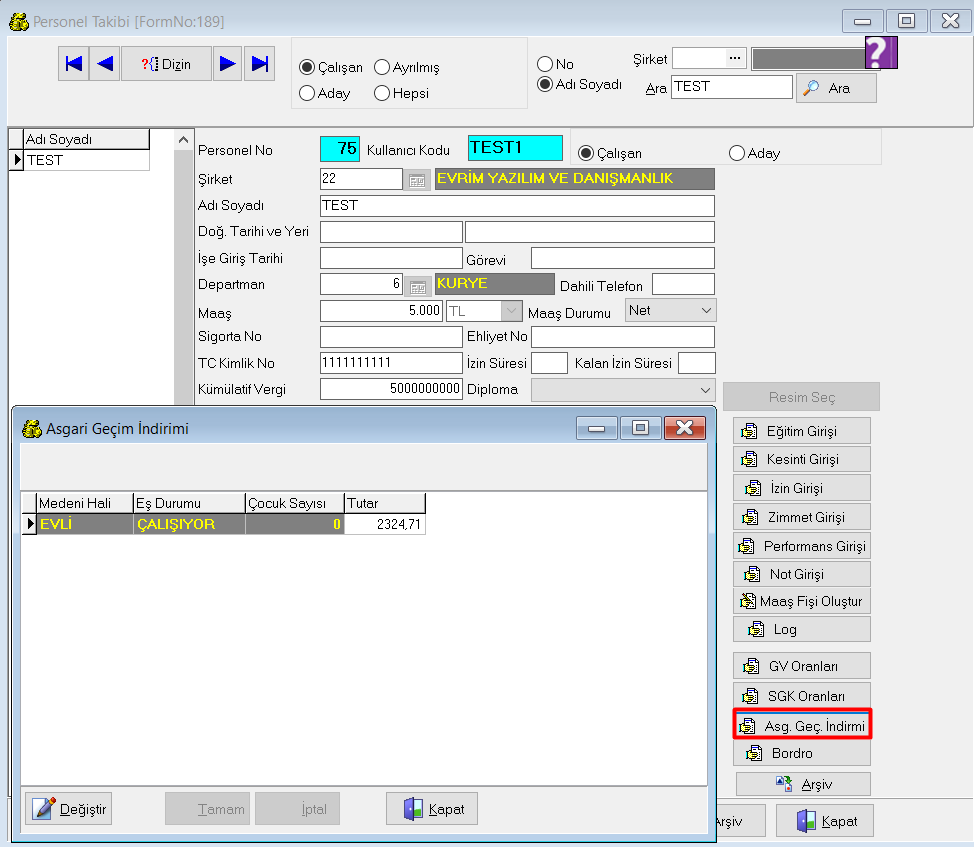Go to previous record arrow
This screenshot has width=974, height=847.
[104, 63]
